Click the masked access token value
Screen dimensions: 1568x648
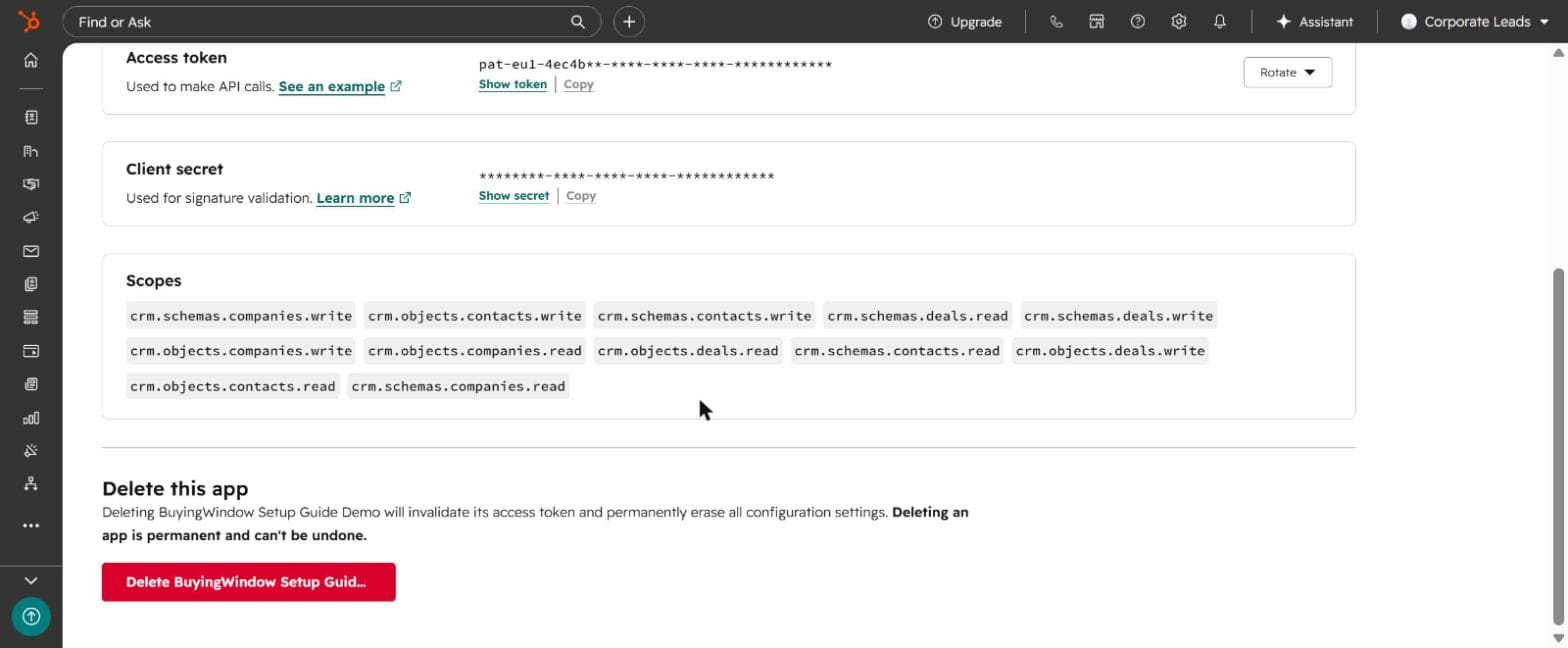pyautogui.click(x=655, y=64)
